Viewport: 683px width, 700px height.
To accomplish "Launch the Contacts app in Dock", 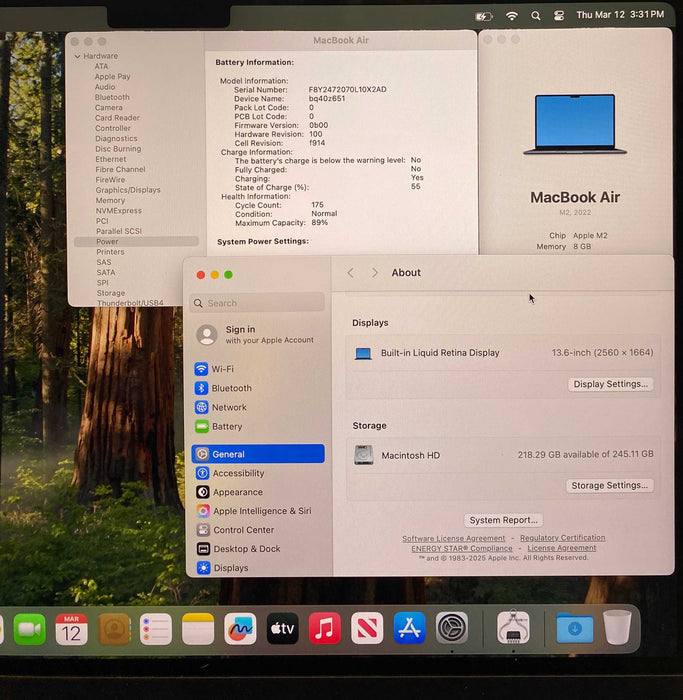I will (114, 629).
